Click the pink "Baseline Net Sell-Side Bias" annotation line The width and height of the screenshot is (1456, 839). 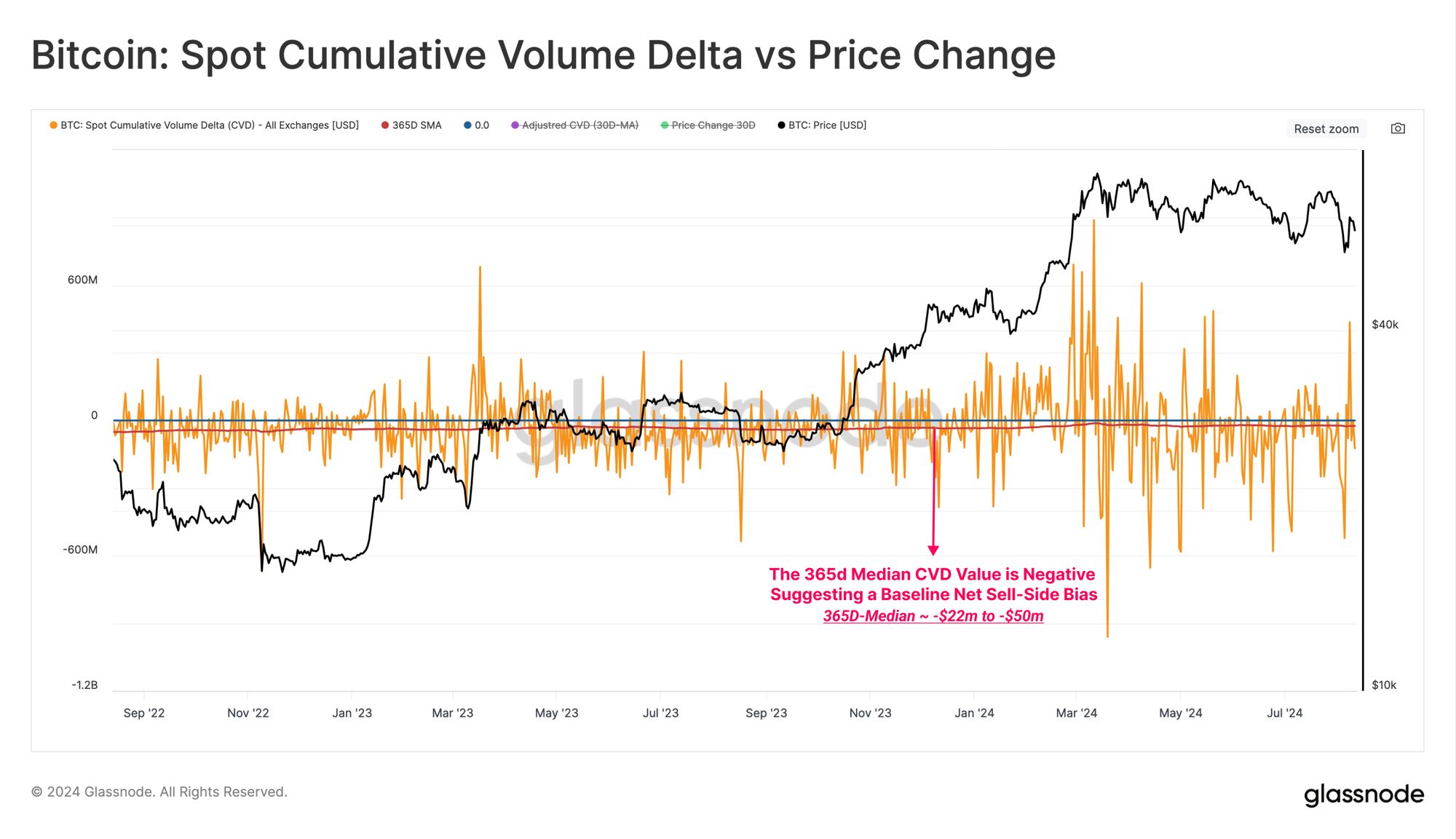point(933,594)
